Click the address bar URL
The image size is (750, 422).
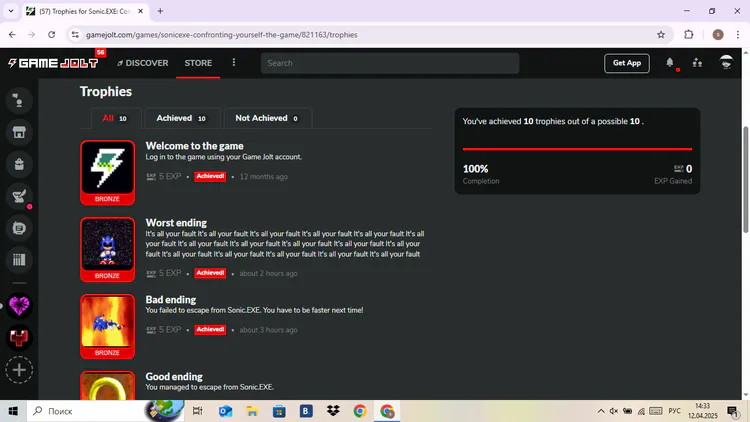(x=221, y=35)
